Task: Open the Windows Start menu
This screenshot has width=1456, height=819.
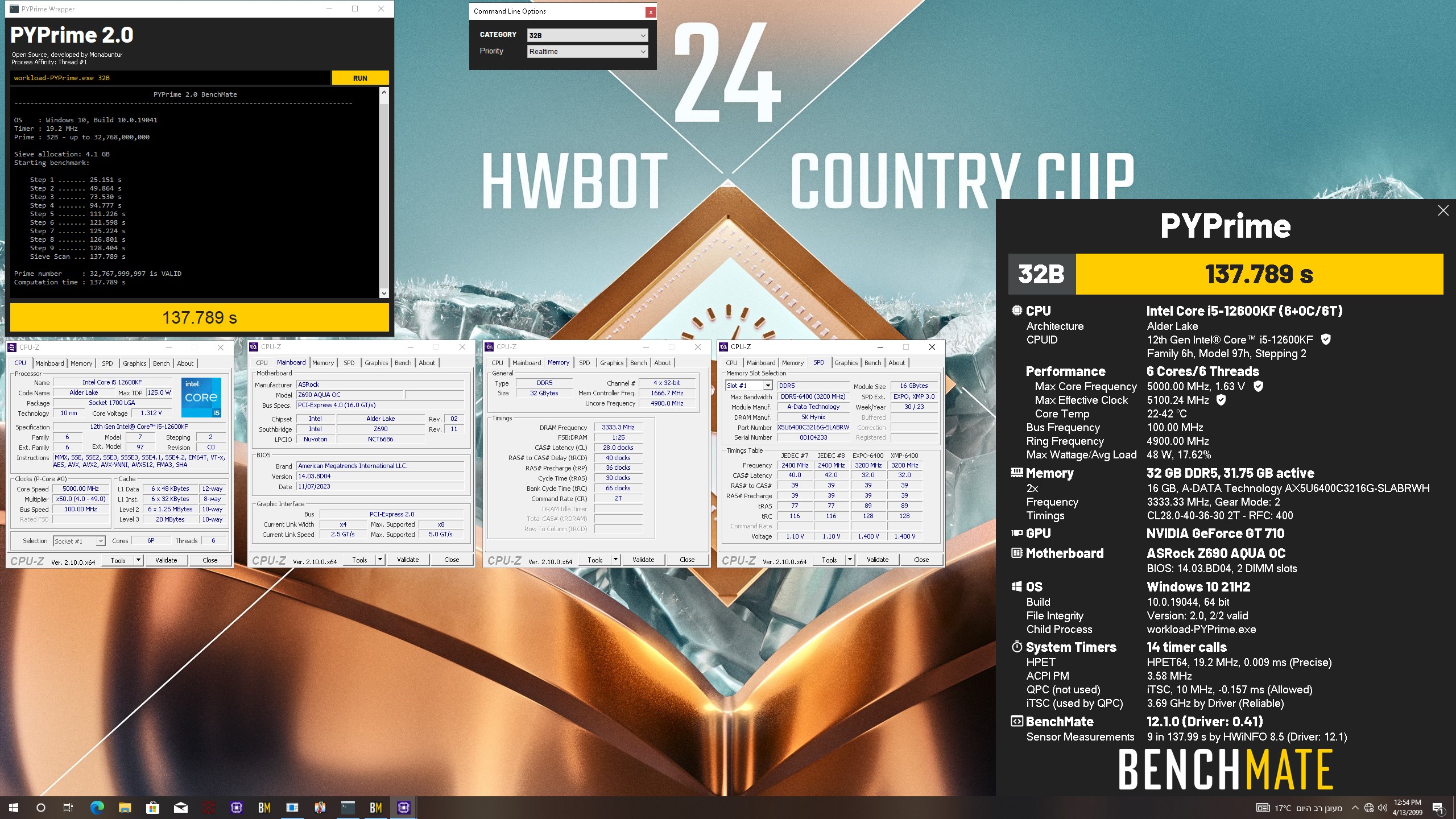Action: pos(14,808)
